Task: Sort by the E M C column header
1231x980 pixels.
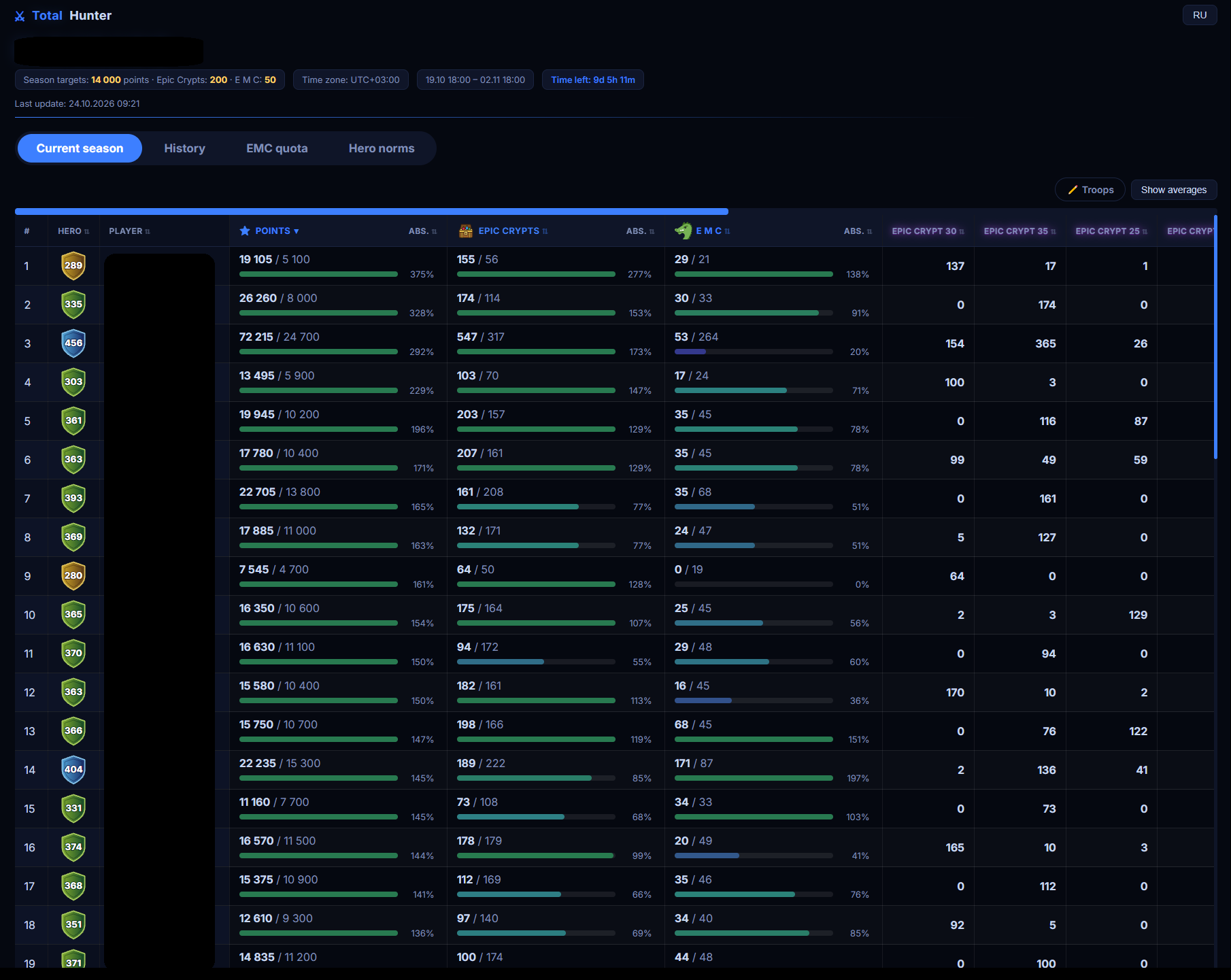Action: [x=713, y=231]
